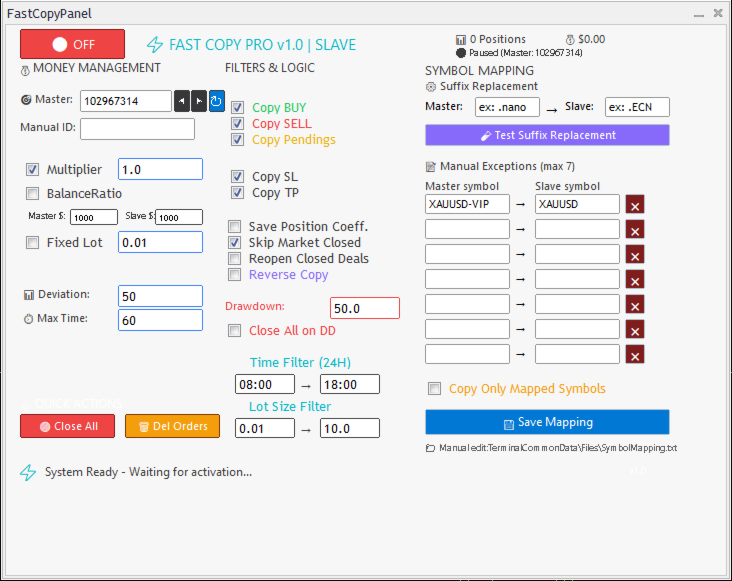Click the Deviation field showing 50
This screenshot has height=581, width=732.
(161, 296)
